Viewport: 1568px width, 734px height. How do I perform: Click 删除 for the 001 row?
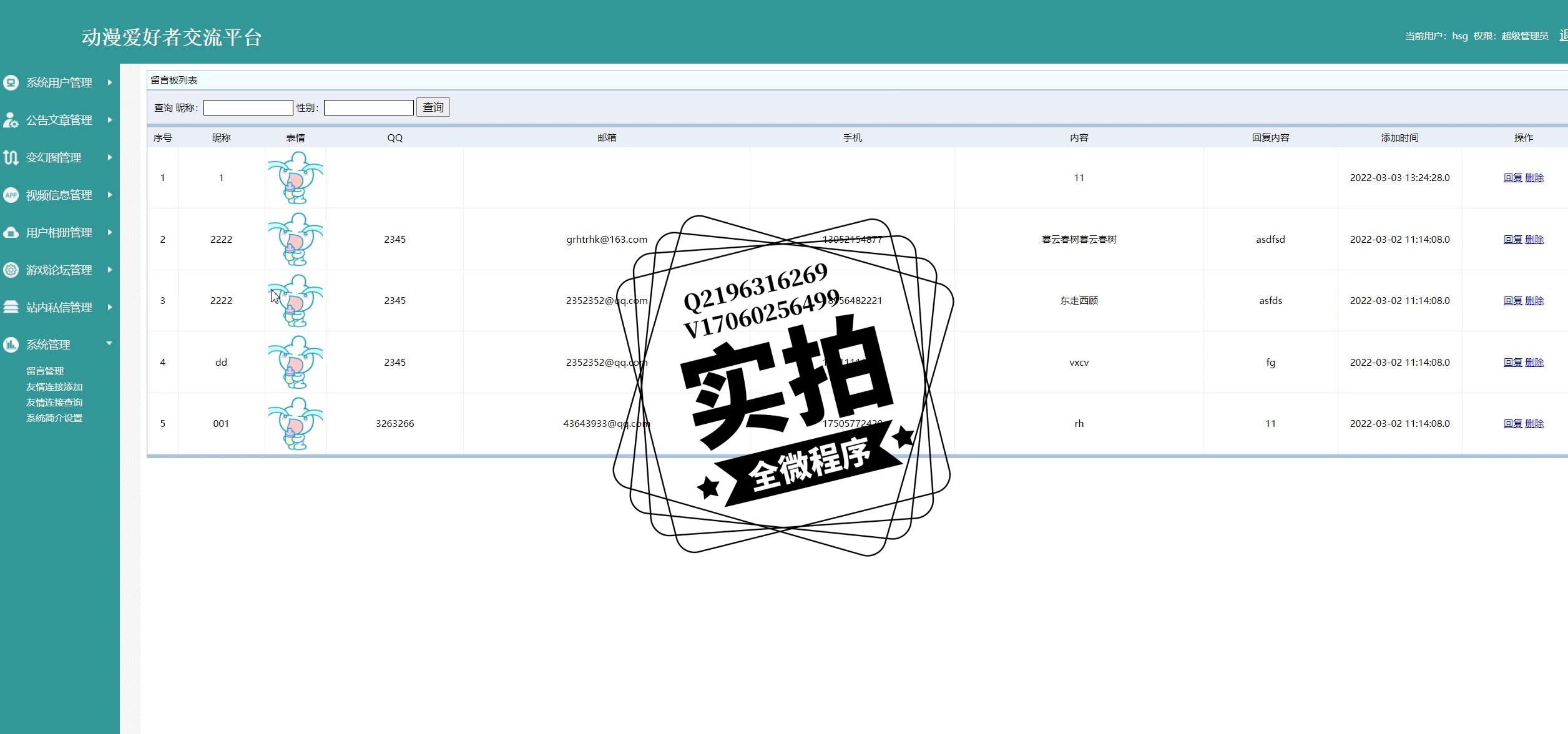pyautogui.click(x=1534, y=424)
